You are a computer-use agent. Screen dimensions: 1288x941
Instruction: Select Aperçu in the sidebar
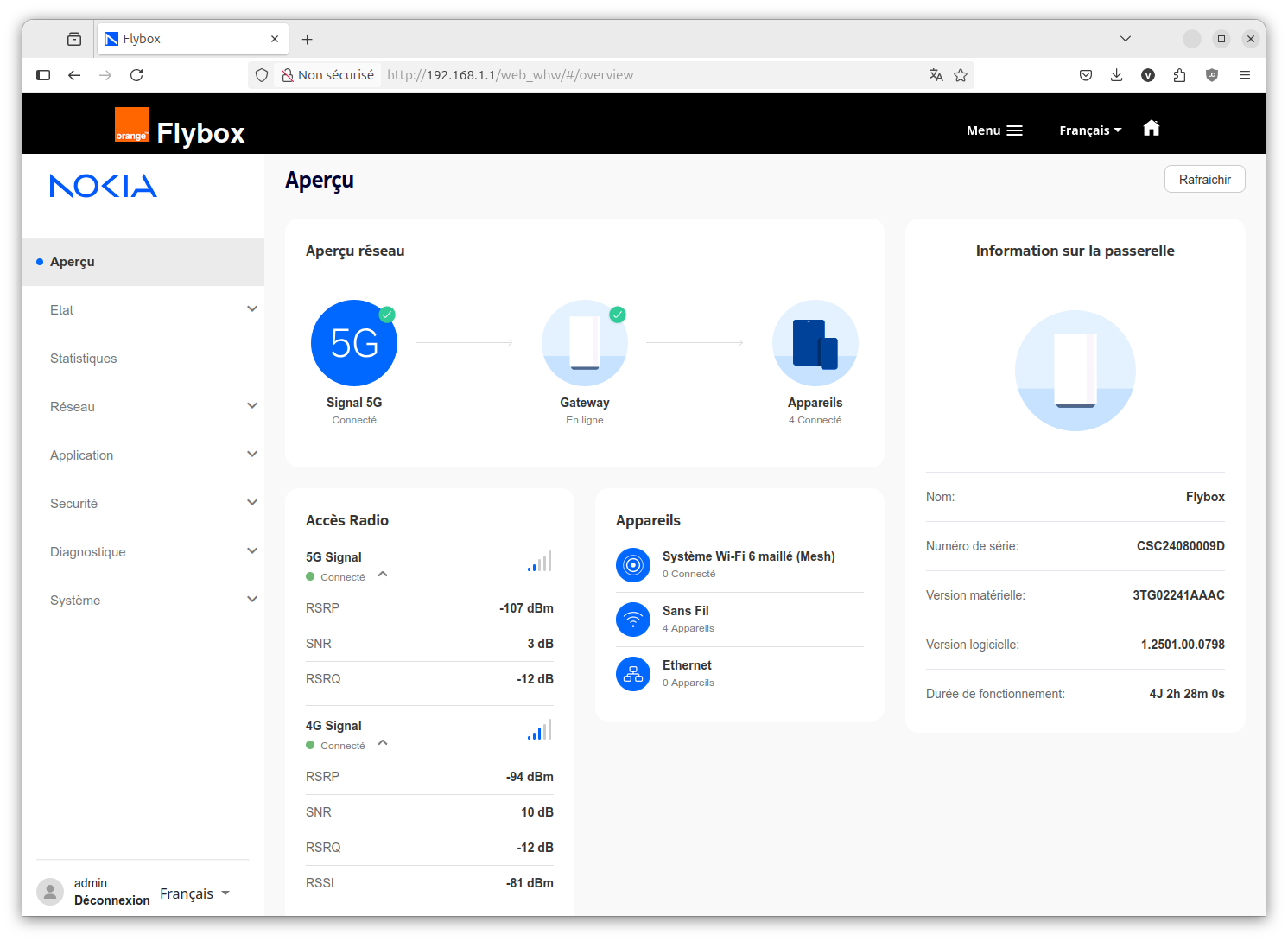tap(143, 261)
